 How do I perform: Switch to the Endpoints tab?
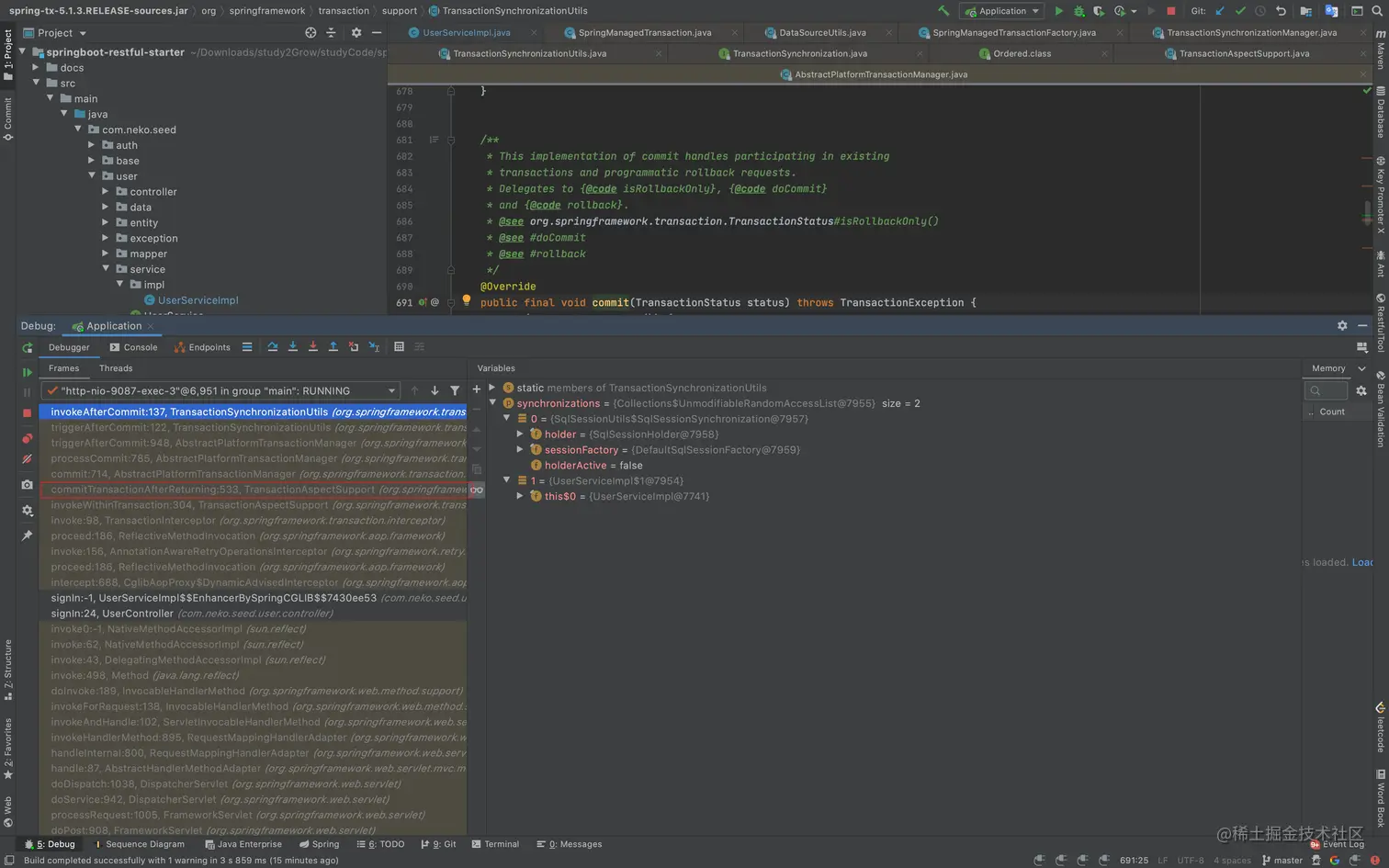202,347
